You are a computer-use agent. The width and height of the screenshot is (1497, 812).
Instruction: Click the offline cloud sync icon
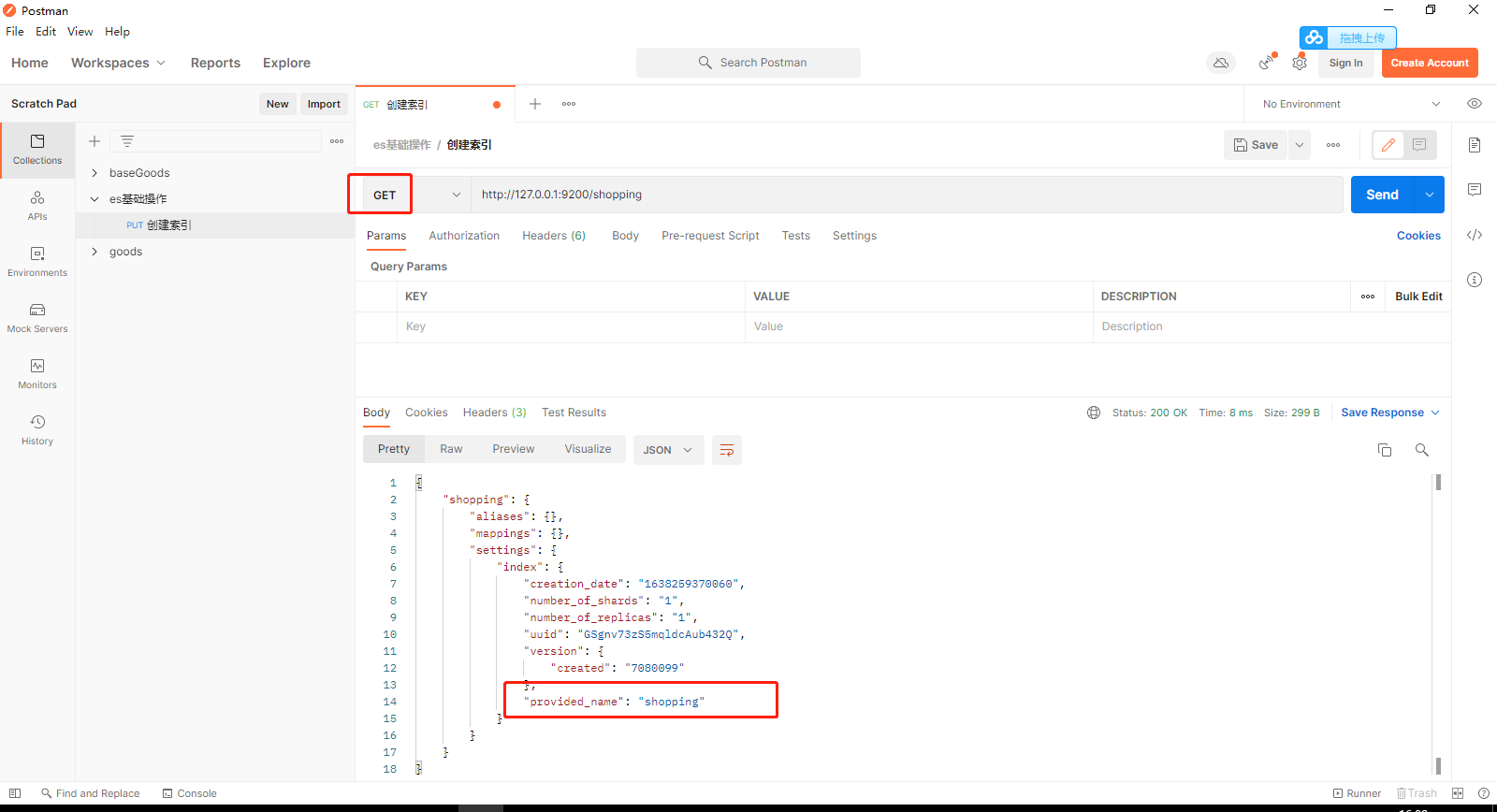coord(1221,63)
